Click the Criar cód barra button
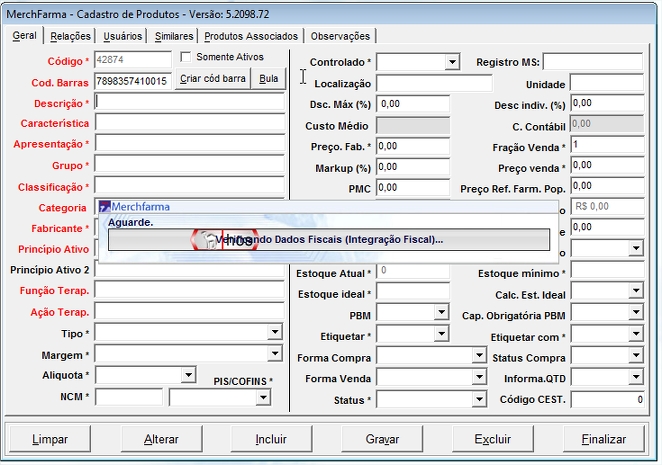The width and height of the screenshot is (662, 465). pos(212,79)
